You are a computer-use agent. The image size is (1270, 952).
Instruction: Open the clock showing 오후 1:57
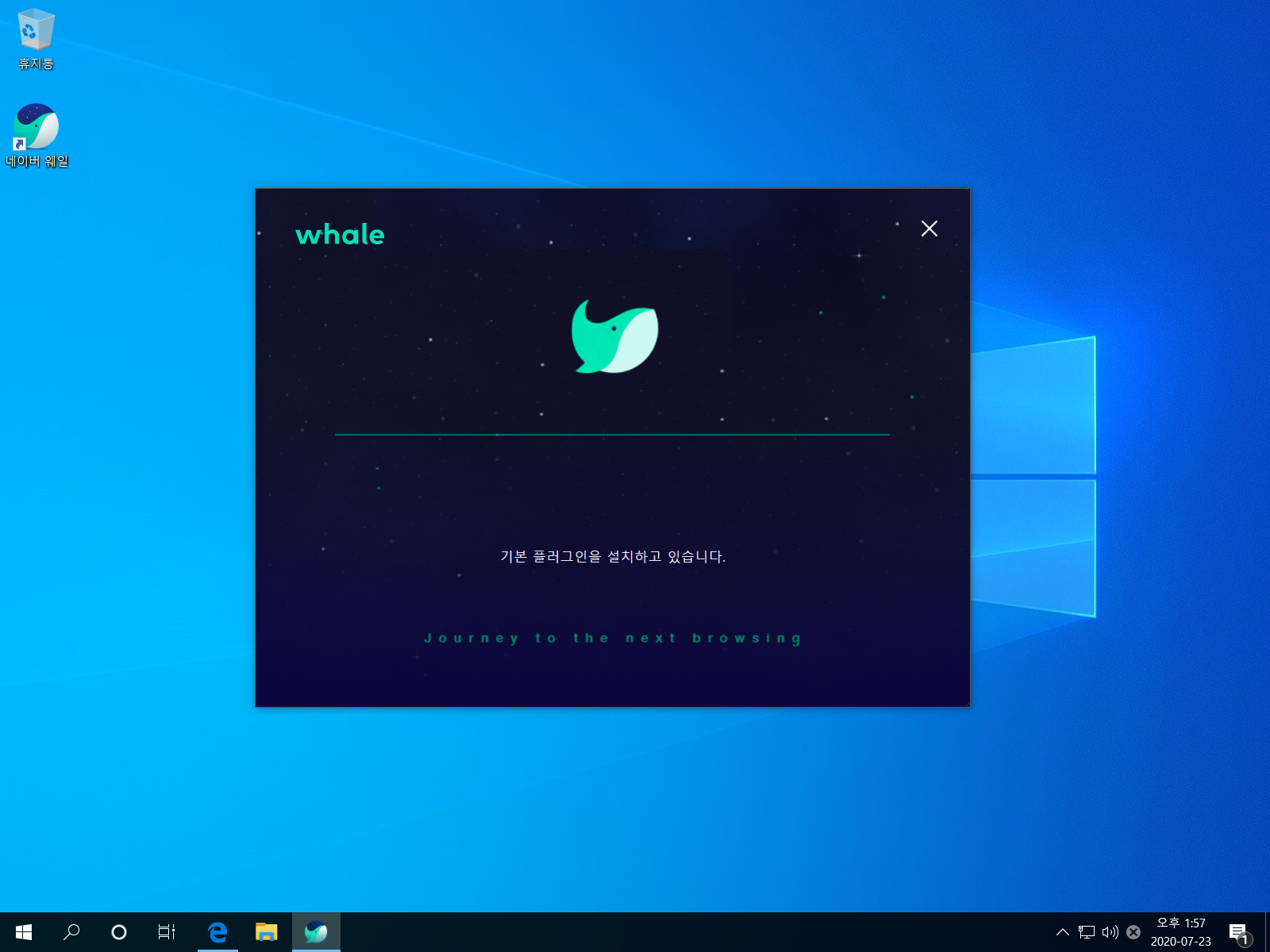[1181, 932]
